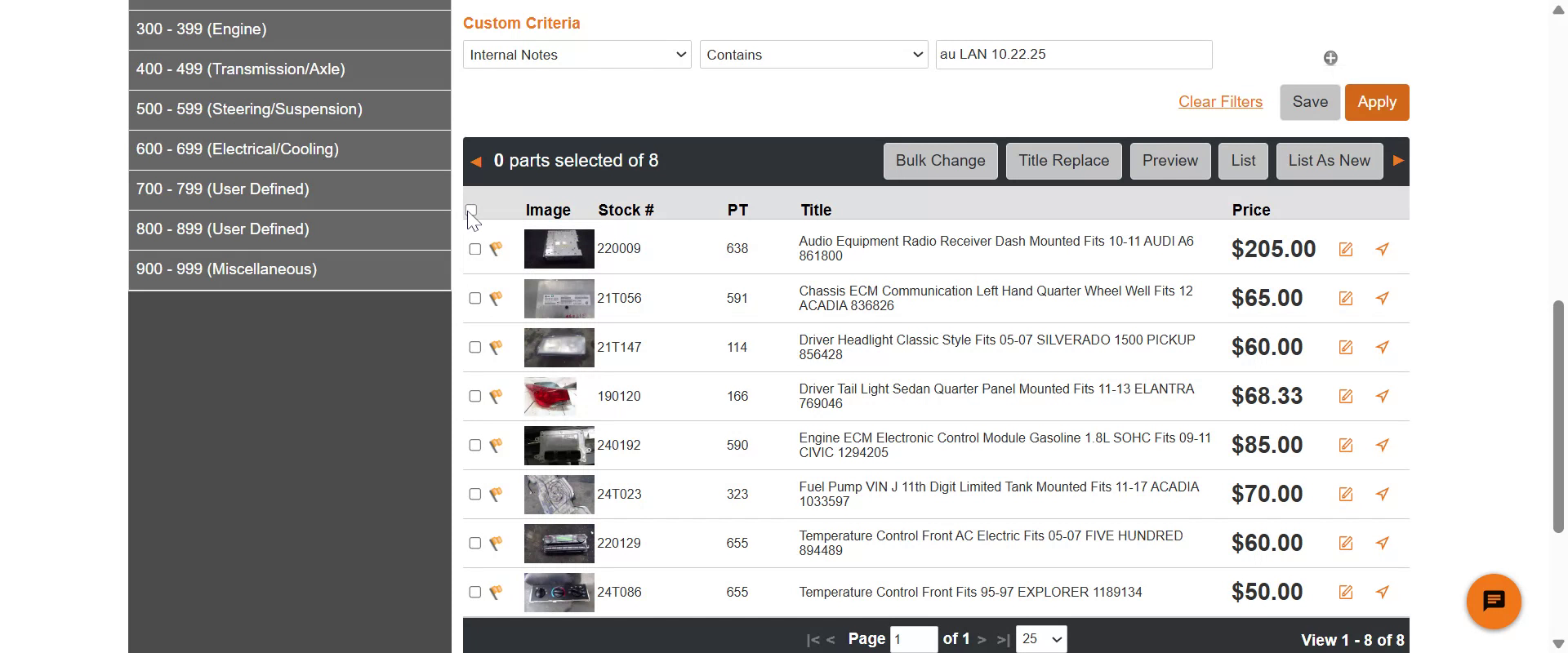
Task: Go to previous page pagination arrow
Action: click(x=831, y=640)
